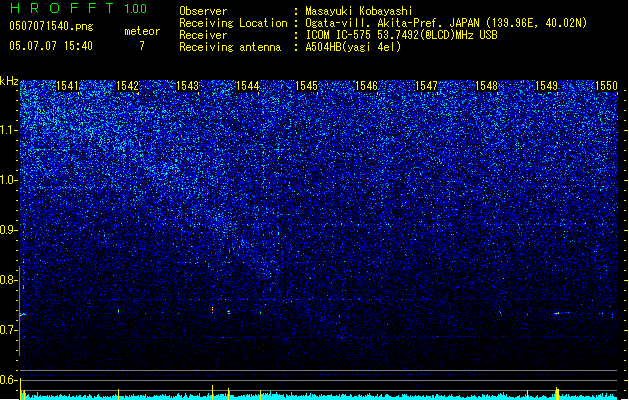Image resolution: width=629 pixels, height=400 pixels.
Task: Click the 1549 time marker
Action: point(546,86)
